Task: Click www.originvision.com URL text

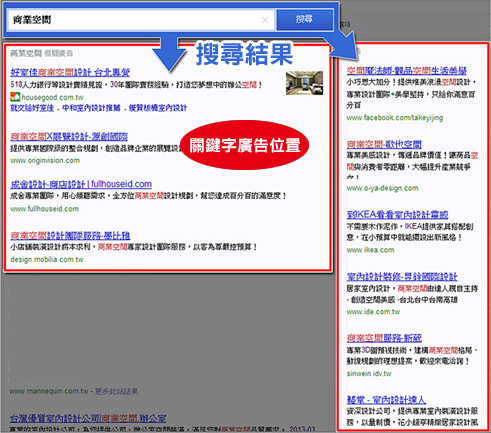Action: click(45, 160)
